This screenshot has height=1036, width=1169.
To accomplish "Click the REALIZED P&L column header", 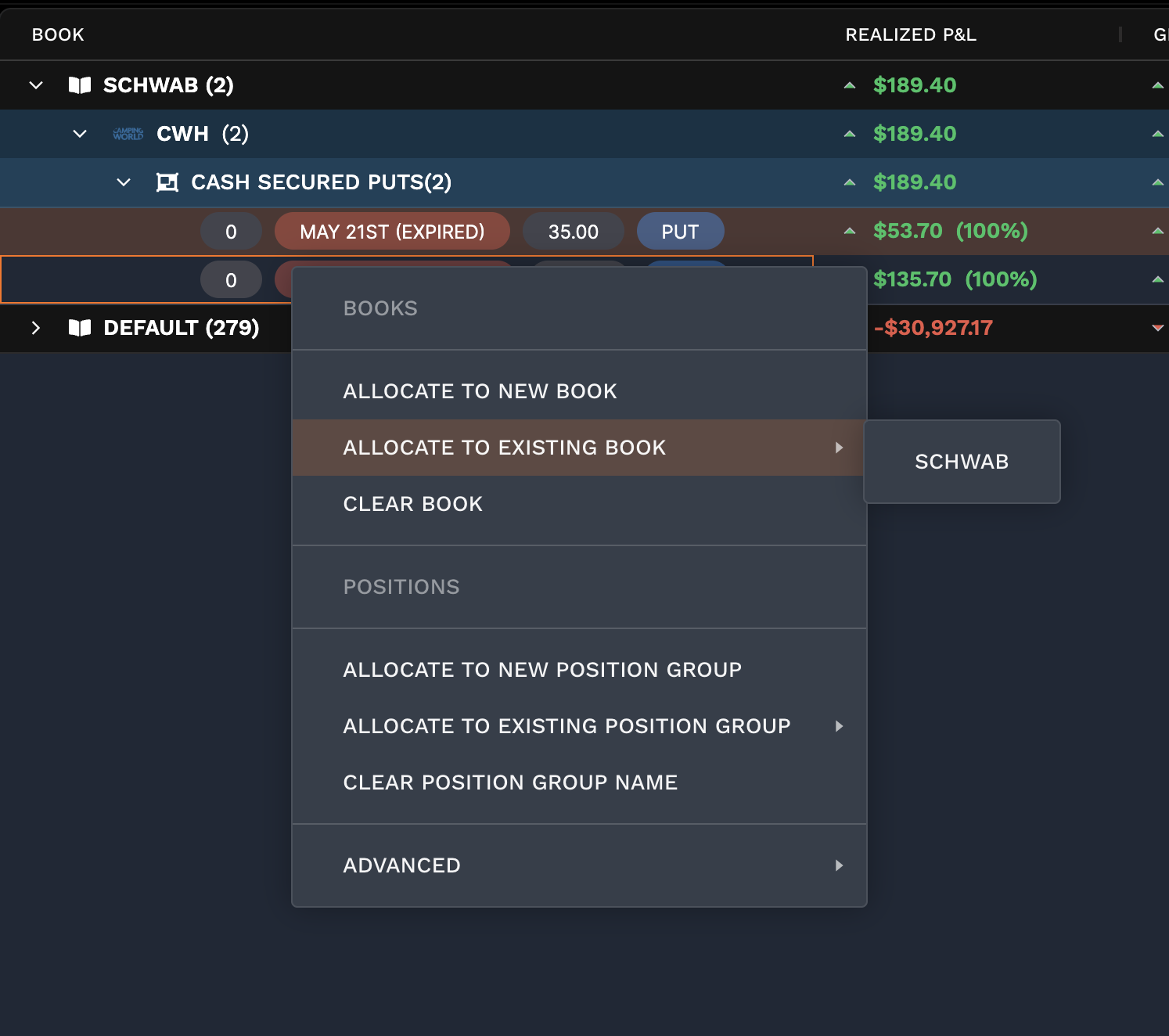I will click(911, 34).
